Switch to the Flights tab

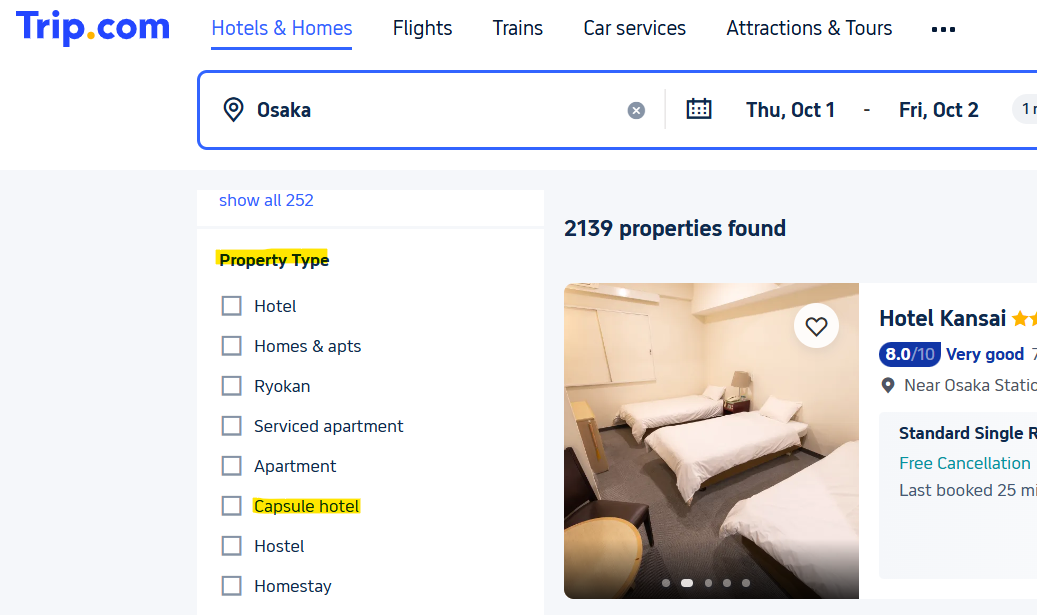(x=422, y=28)
